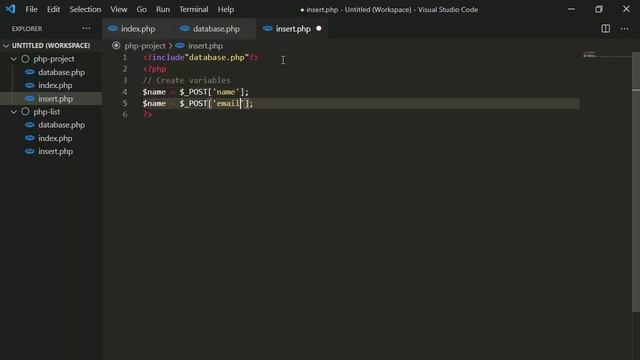The width and height of the screenshot is (640, 360).
Task: Click PHP icon on database.php tab
Action: [x=184, y=29]
